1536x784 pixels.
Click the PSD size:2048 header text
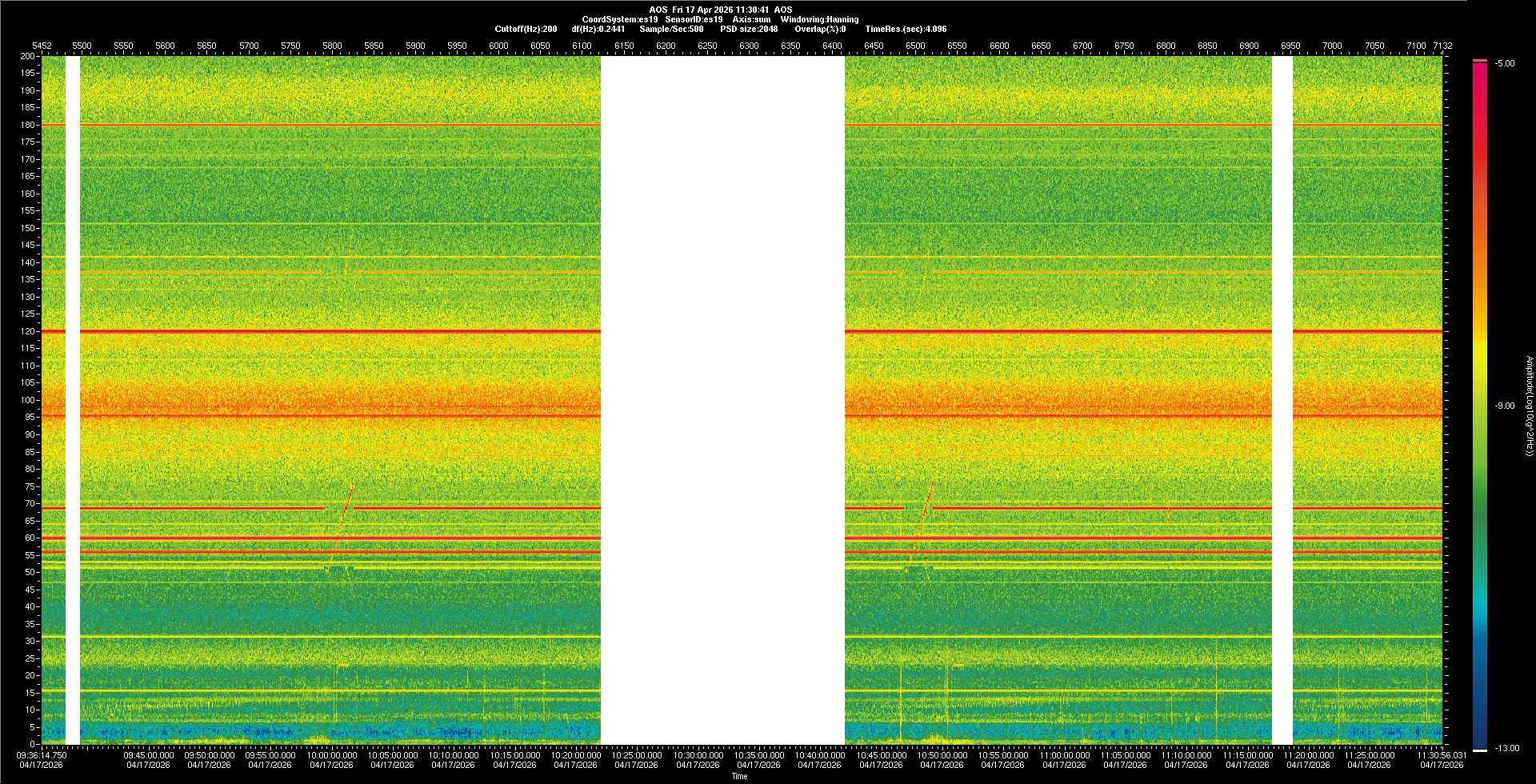click(x=749, y=29)
